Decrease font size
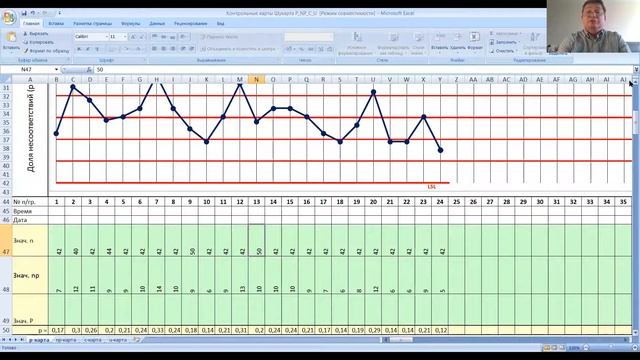 click(x=142, y=37)
